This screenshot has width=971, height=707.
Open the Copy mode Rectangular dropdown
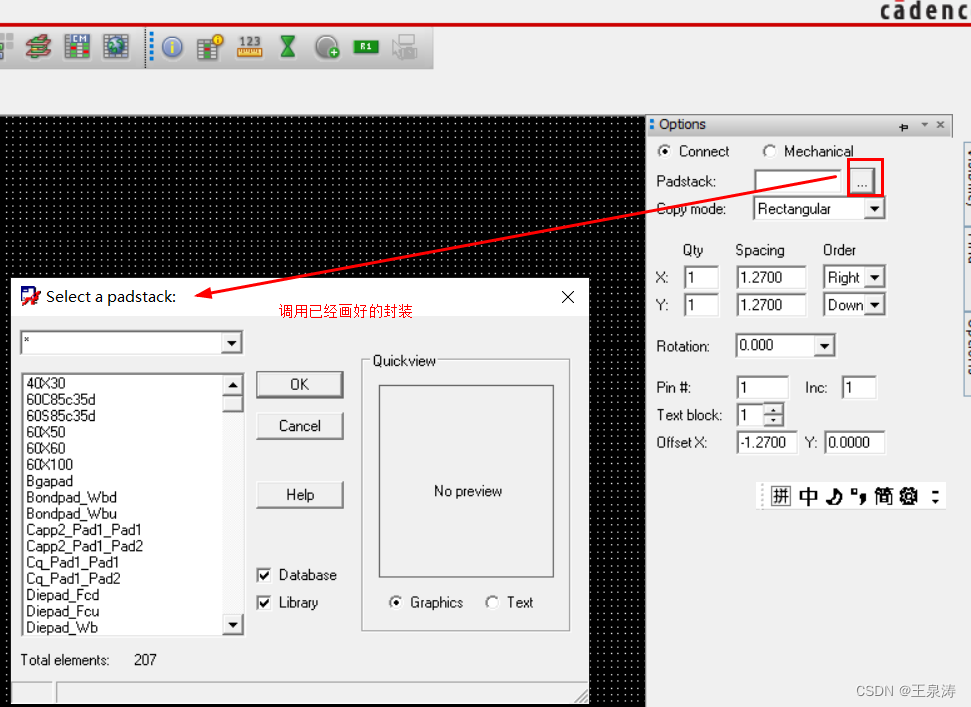(x=874, y=209)
